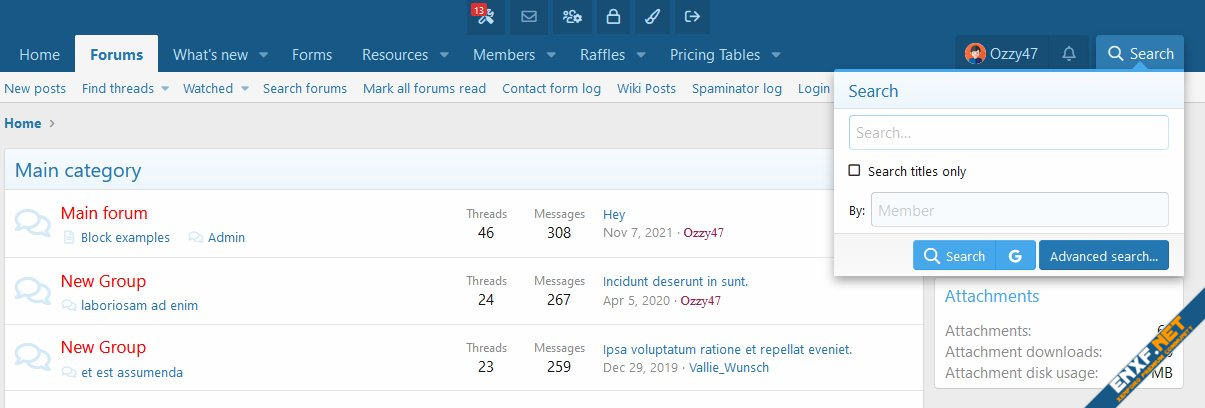Open the Forms navigation tab
This screenshot has width=1205, height=408.
click(312, 55)
